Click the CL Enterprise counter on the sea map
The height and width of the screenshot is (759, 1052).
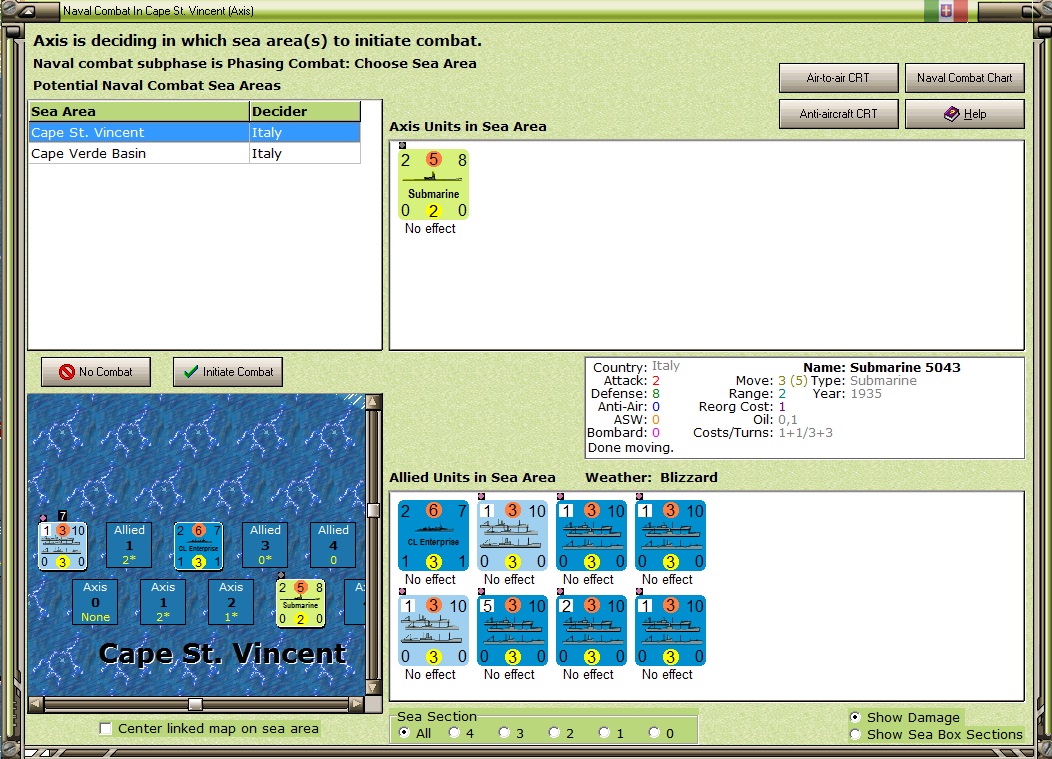(199, 546)
